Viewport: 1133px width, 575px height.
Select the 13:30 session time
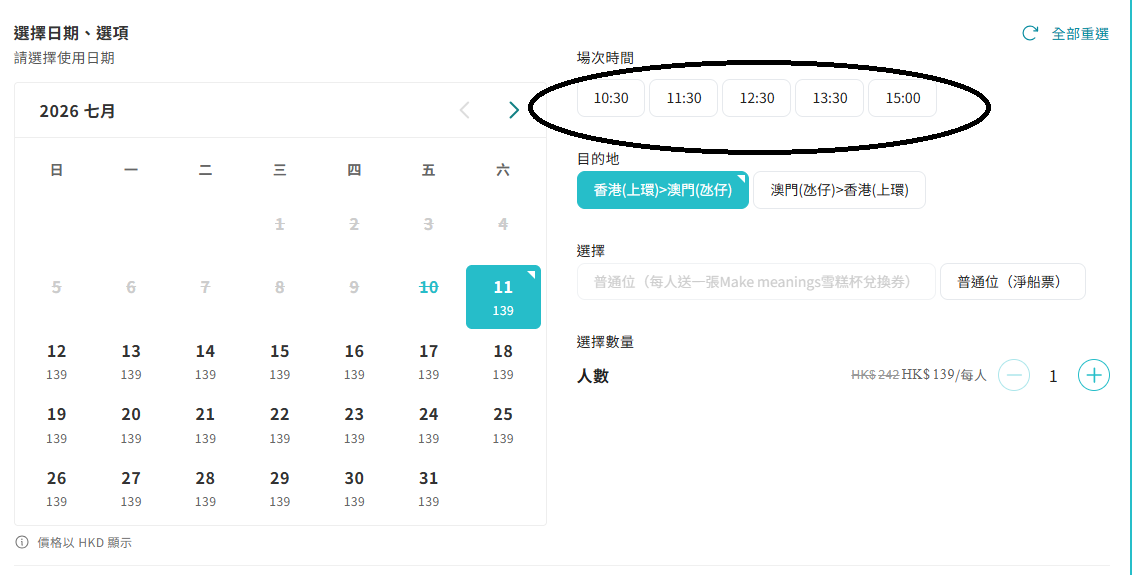(830, 98)
